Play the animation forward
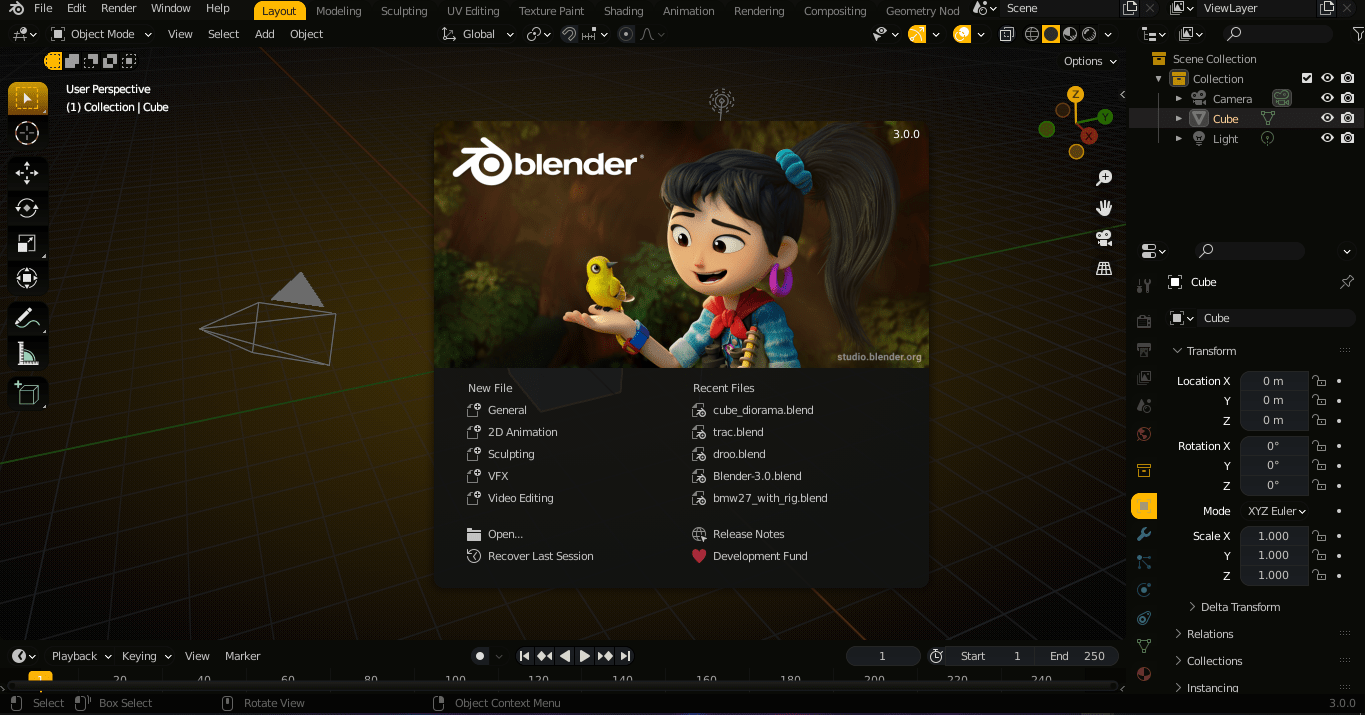1365x715 pixels. point(585,656)
